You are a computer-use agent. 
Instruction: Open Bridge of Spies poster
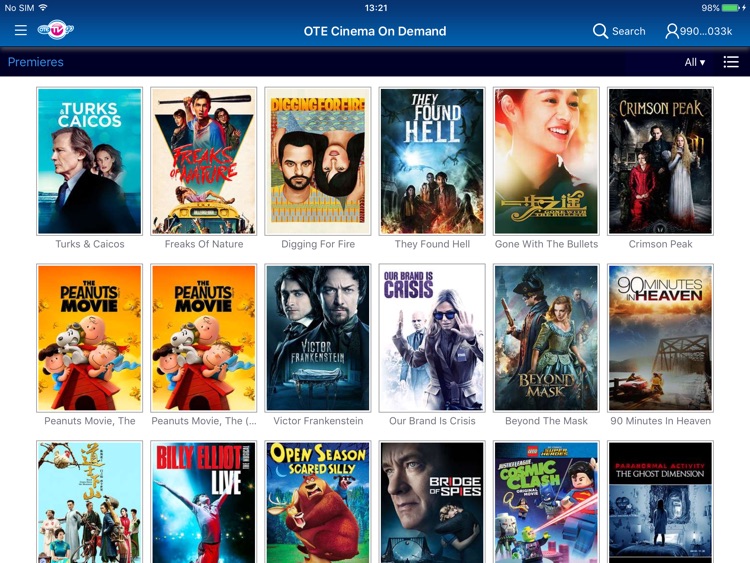click(432, 502)
